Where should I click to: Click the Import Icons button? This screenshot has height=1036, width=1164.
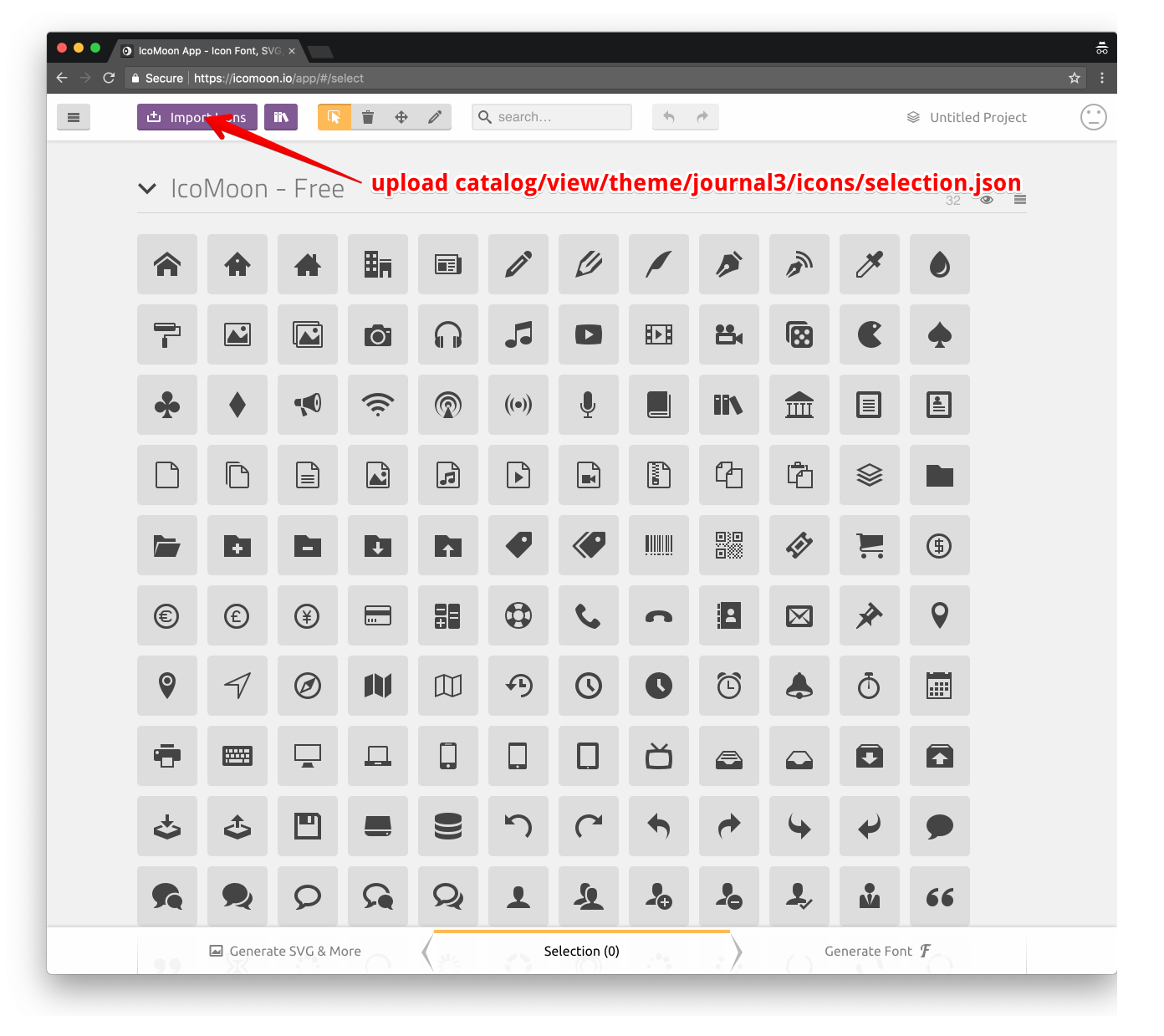click(x=197, y=117)
